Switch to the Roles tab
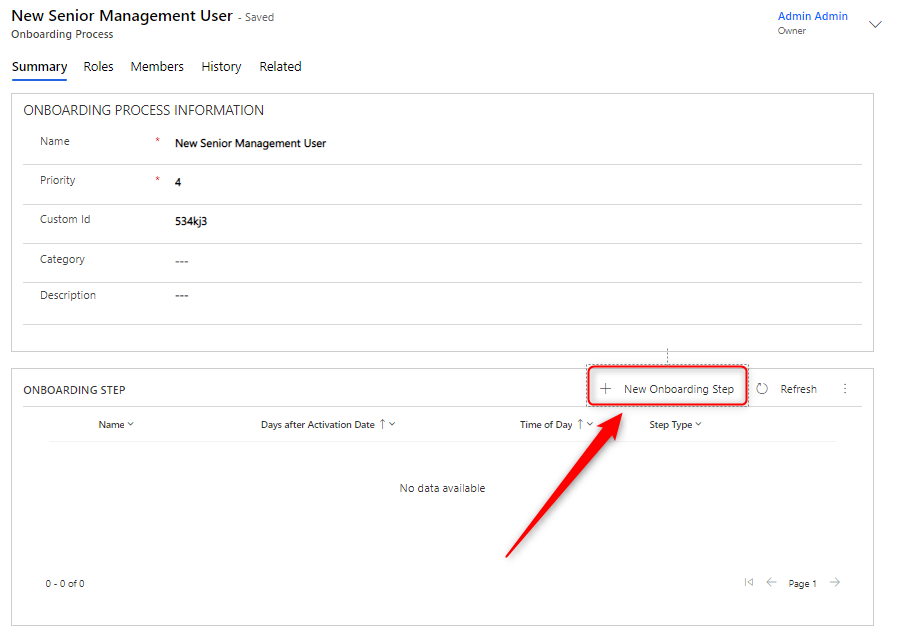Viewport: 899px width, 641px height. 98,67
